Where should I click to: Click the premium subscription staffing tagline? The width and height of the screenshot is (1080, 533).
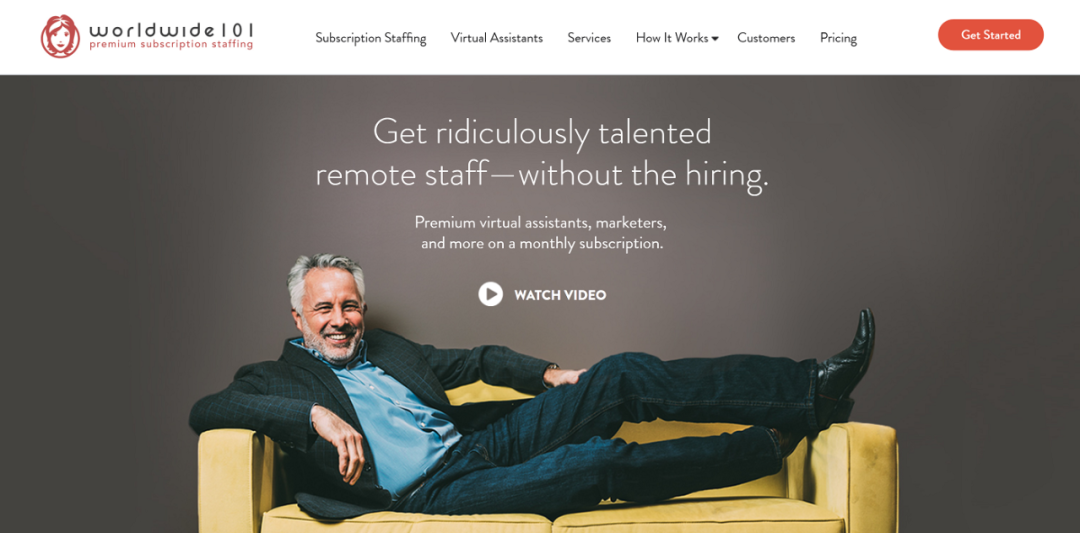tap(171, 45)
